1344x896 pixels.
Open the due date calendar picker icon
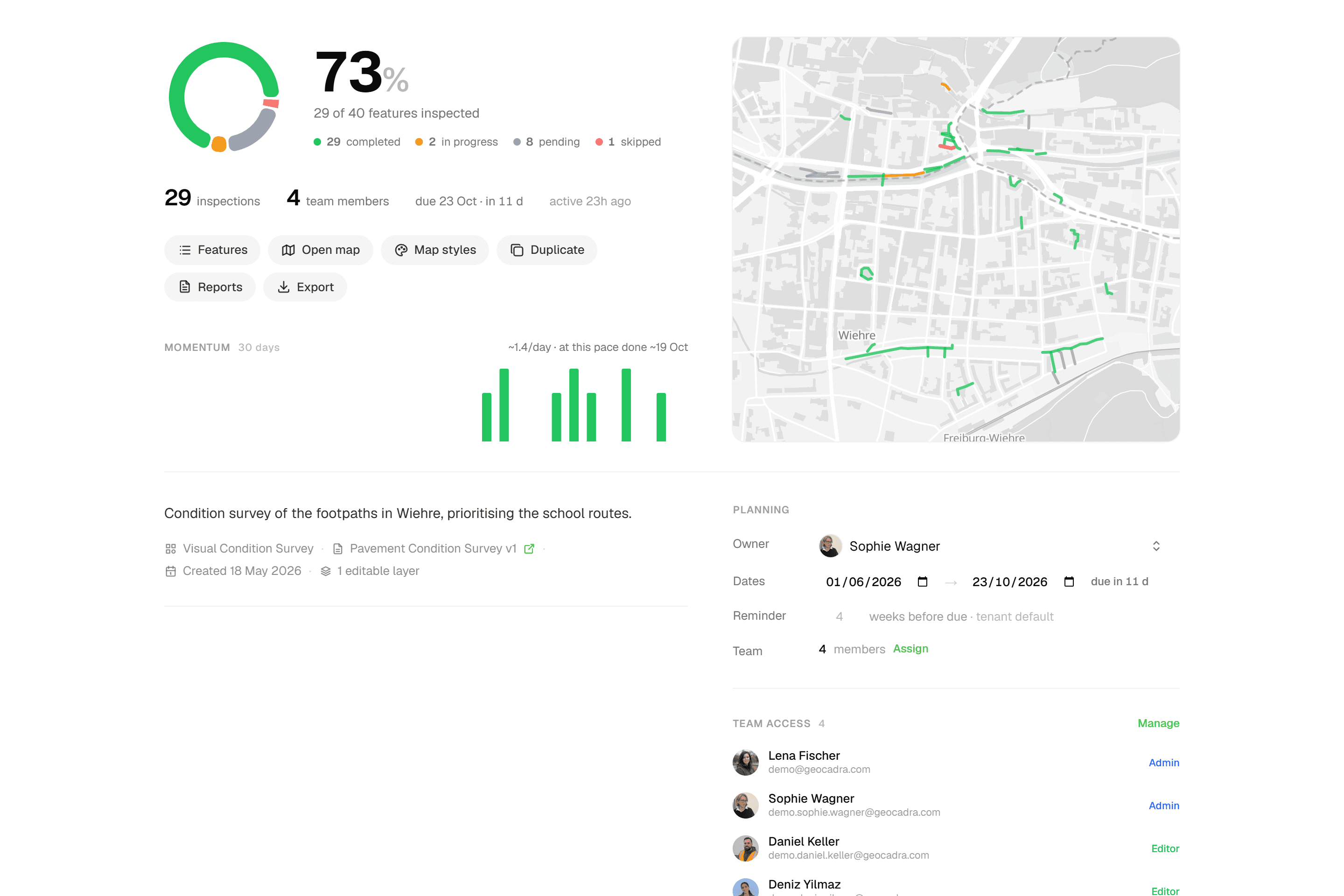1069,582
